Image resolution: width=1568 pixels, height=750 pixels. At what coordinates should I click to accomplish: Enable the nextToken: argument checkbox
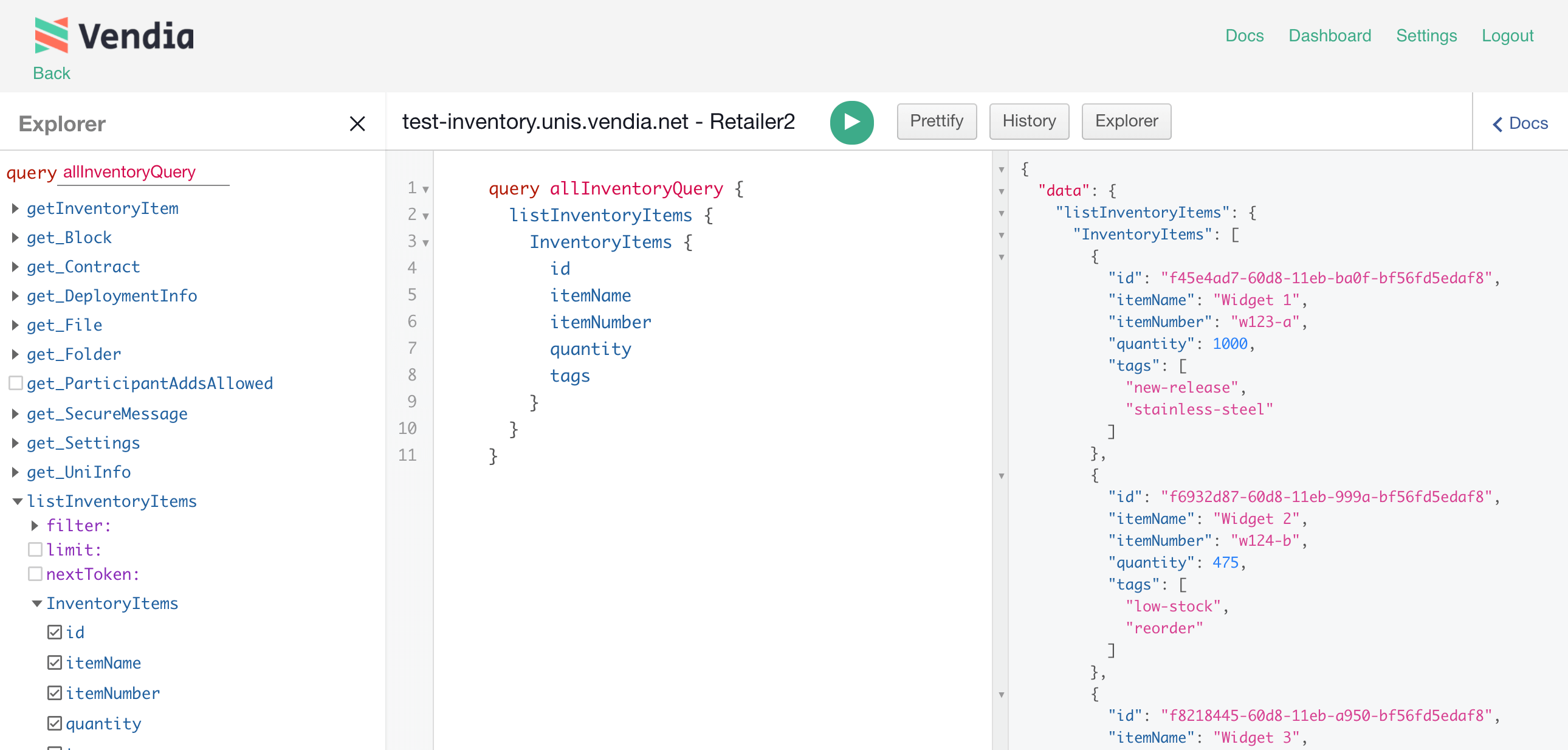(x=35, y=574)
